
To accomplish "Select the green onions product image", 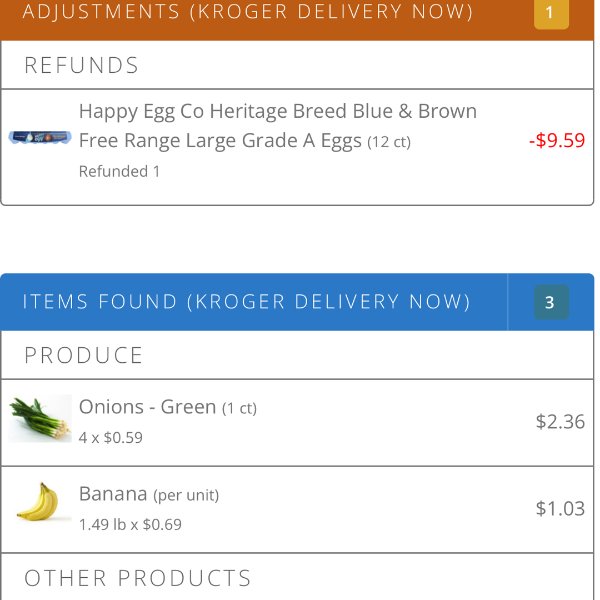I will click(40, 419).
